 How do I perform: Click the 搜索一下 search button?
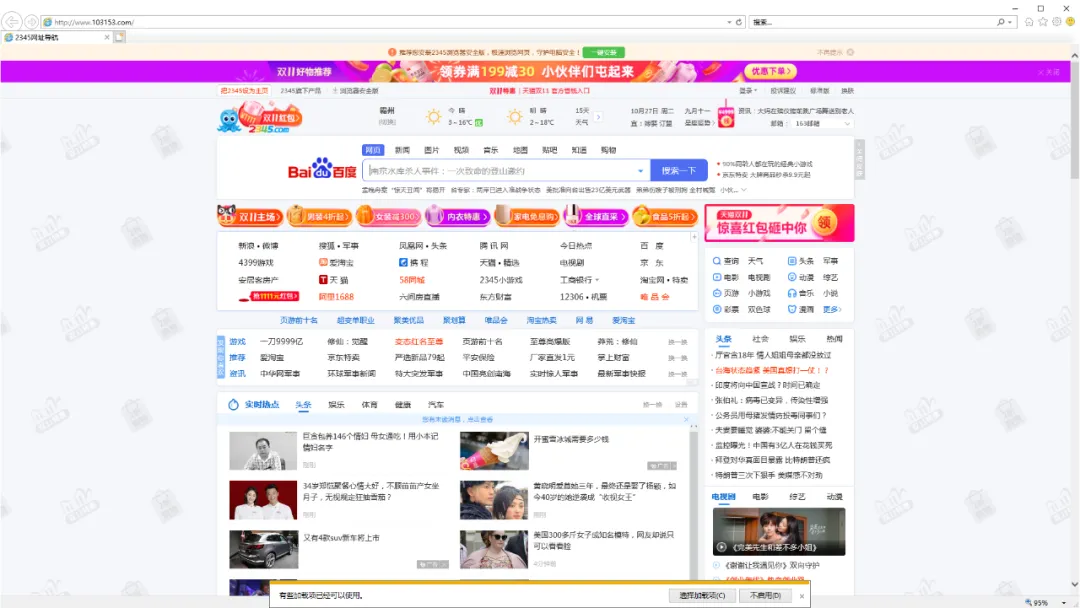678,171
